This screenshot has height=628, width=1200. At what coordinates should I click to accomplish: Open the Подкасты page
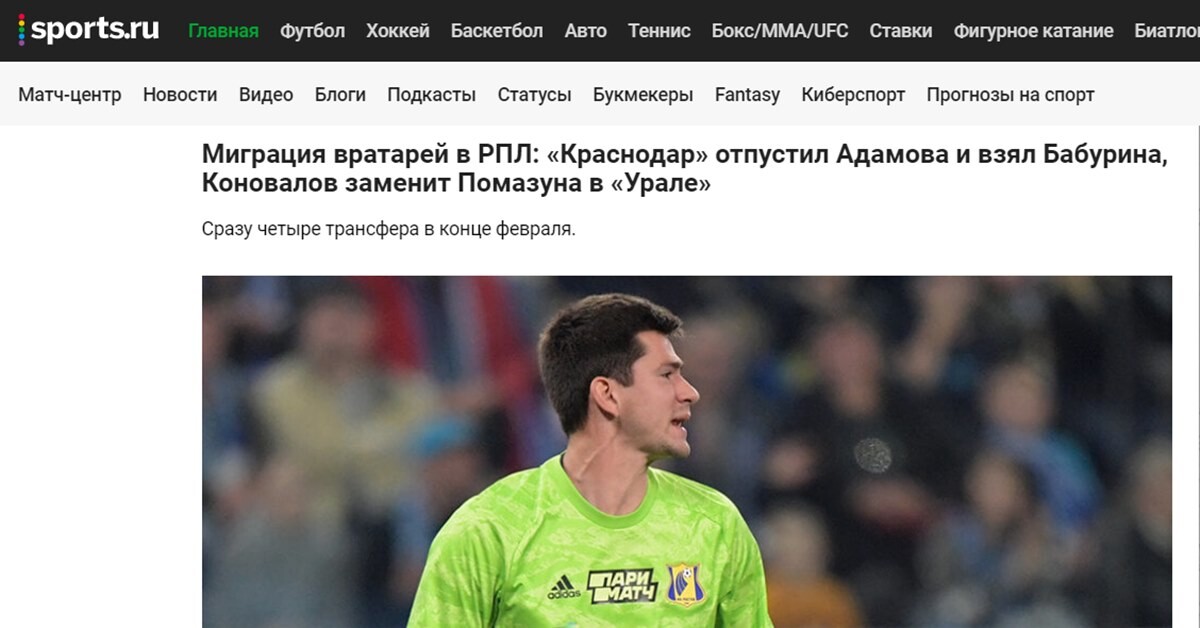pyautogui.click(x=431, y=95)
